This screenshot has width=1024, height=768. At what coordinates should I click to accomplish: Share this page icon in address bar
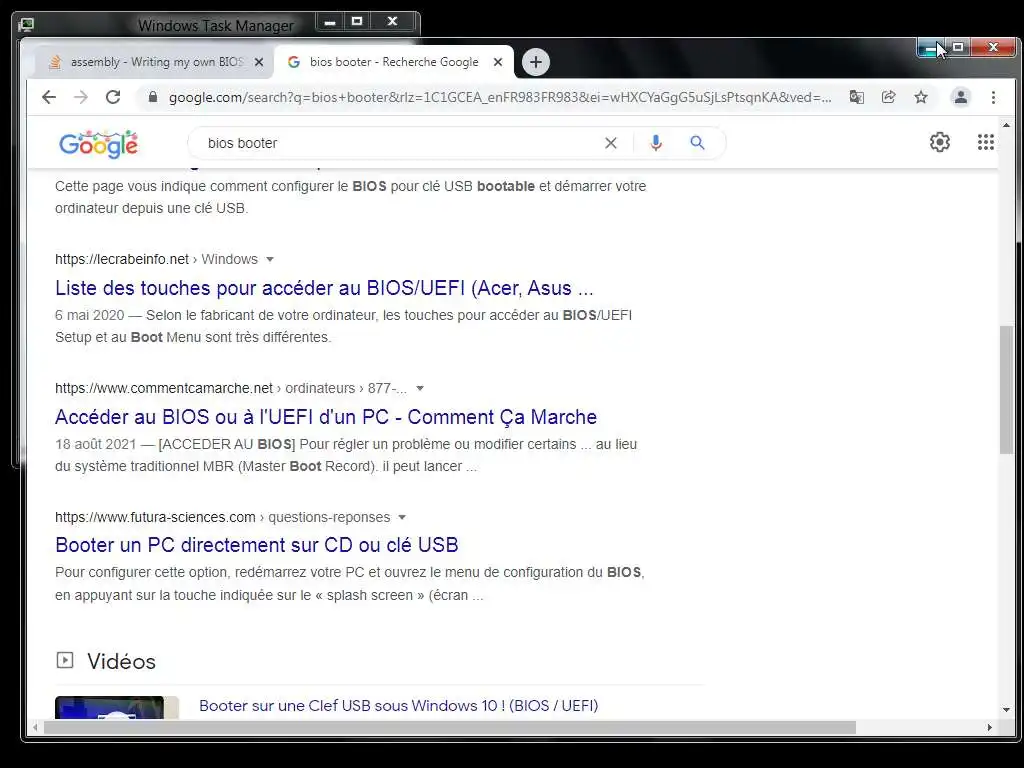[889, 97]
